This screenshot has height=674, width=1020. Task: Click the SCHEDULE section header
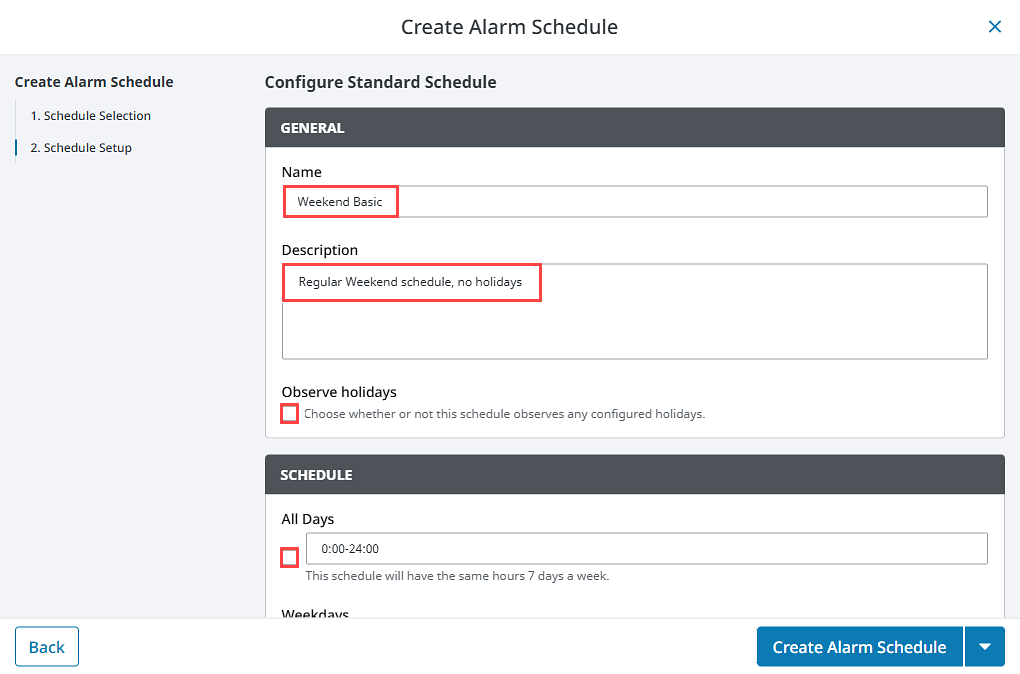tap(635, 474)
